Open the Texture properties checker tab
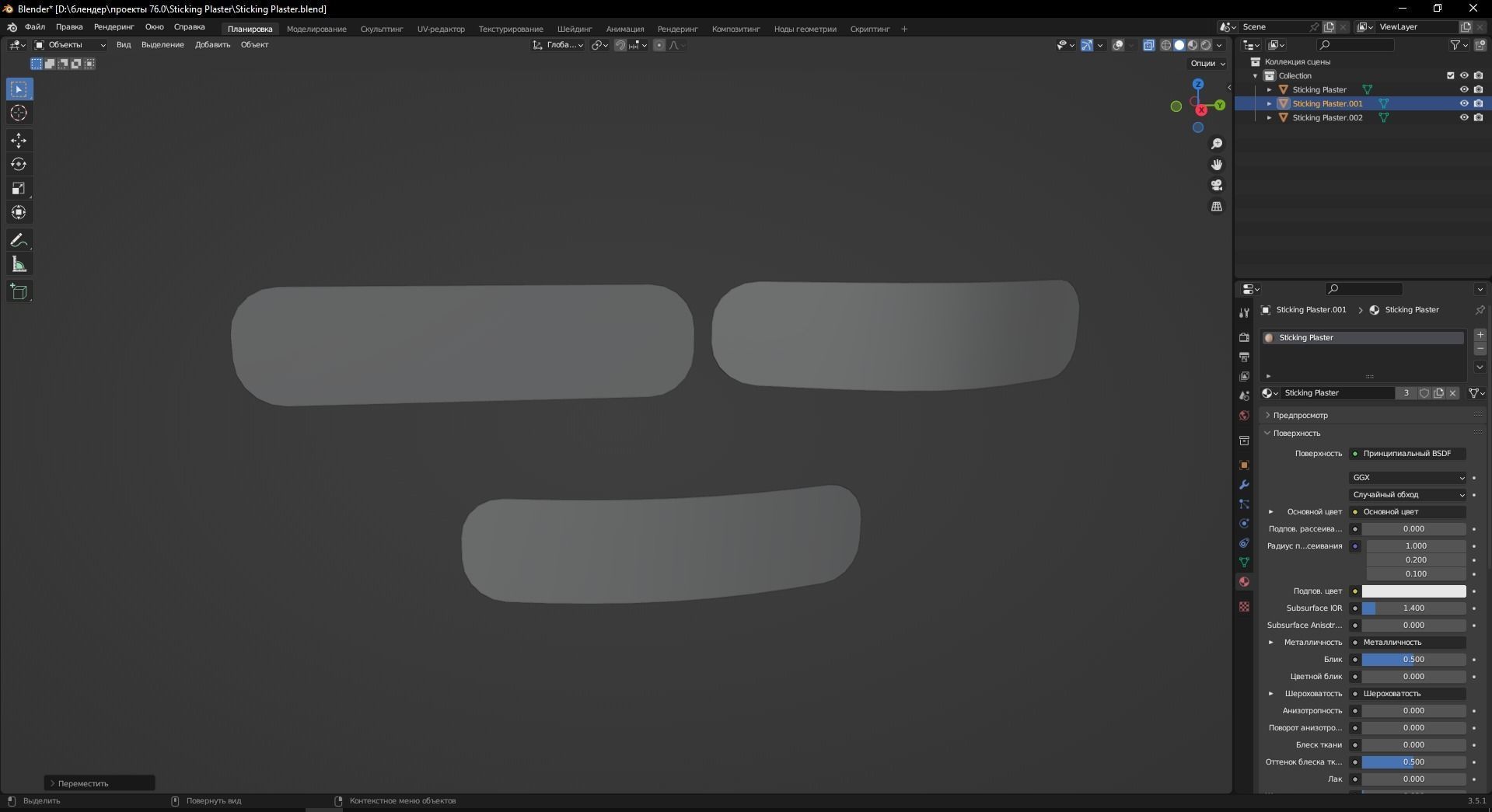This screenshot has height=812, width=1492. pos(1244,606)
